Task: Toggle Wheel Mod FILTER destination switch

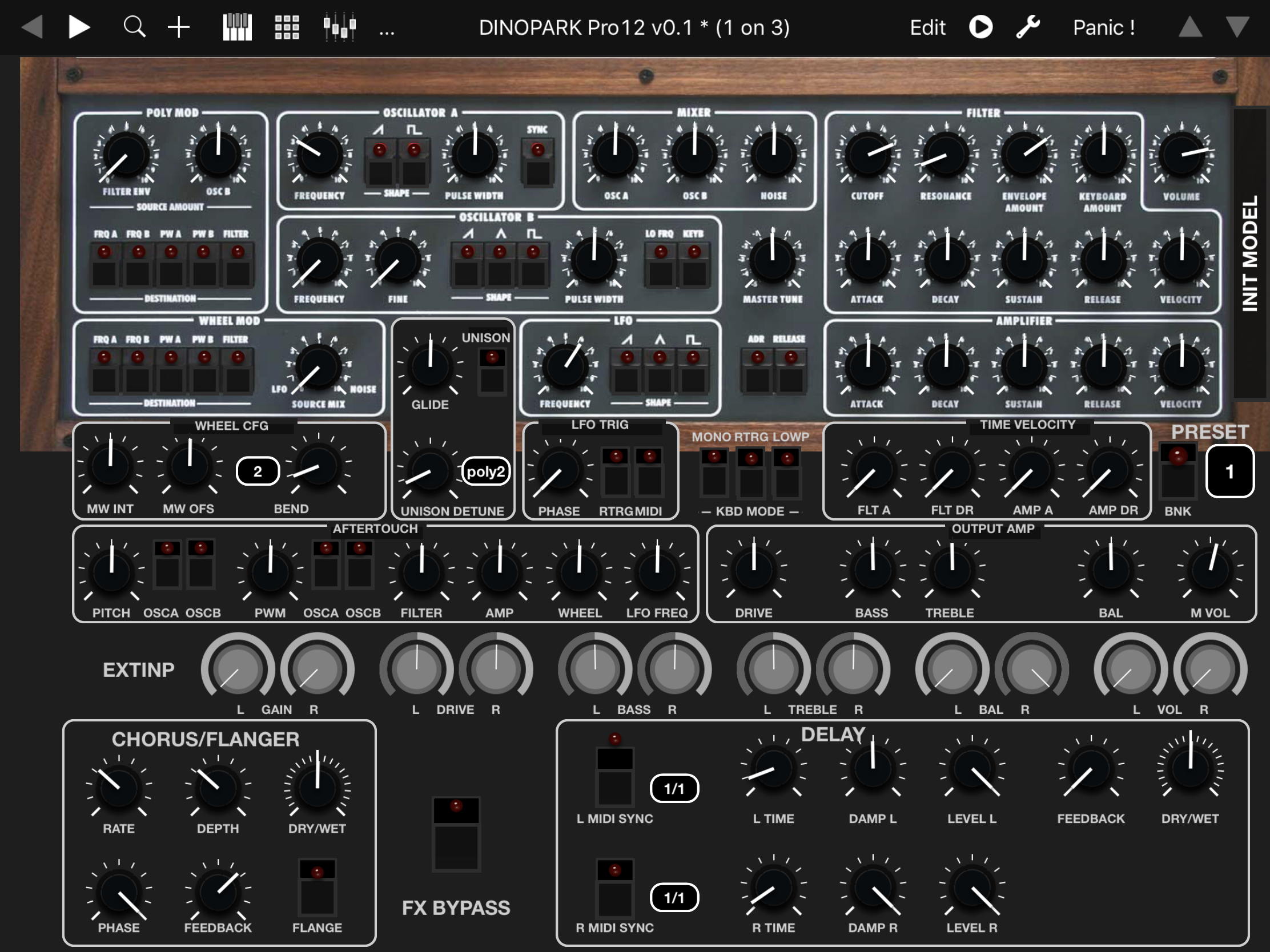Action: [238, 372]
